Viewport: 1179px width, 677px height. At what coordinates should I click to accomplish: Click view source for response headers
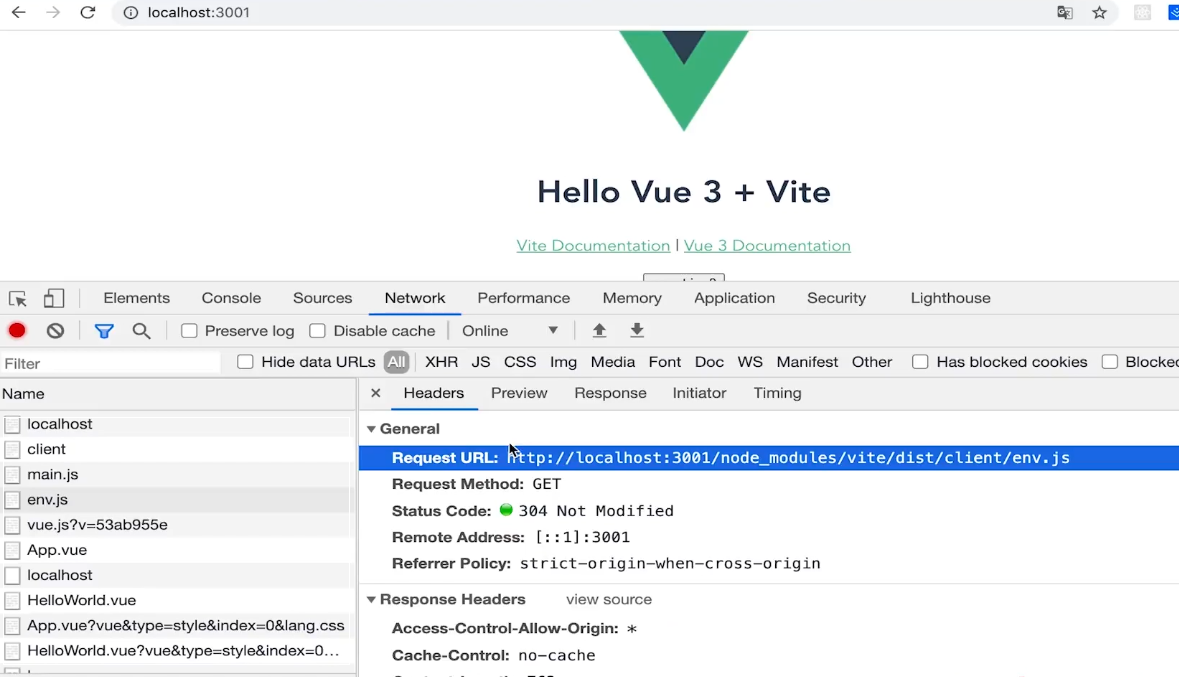click(x=609, y=600)
